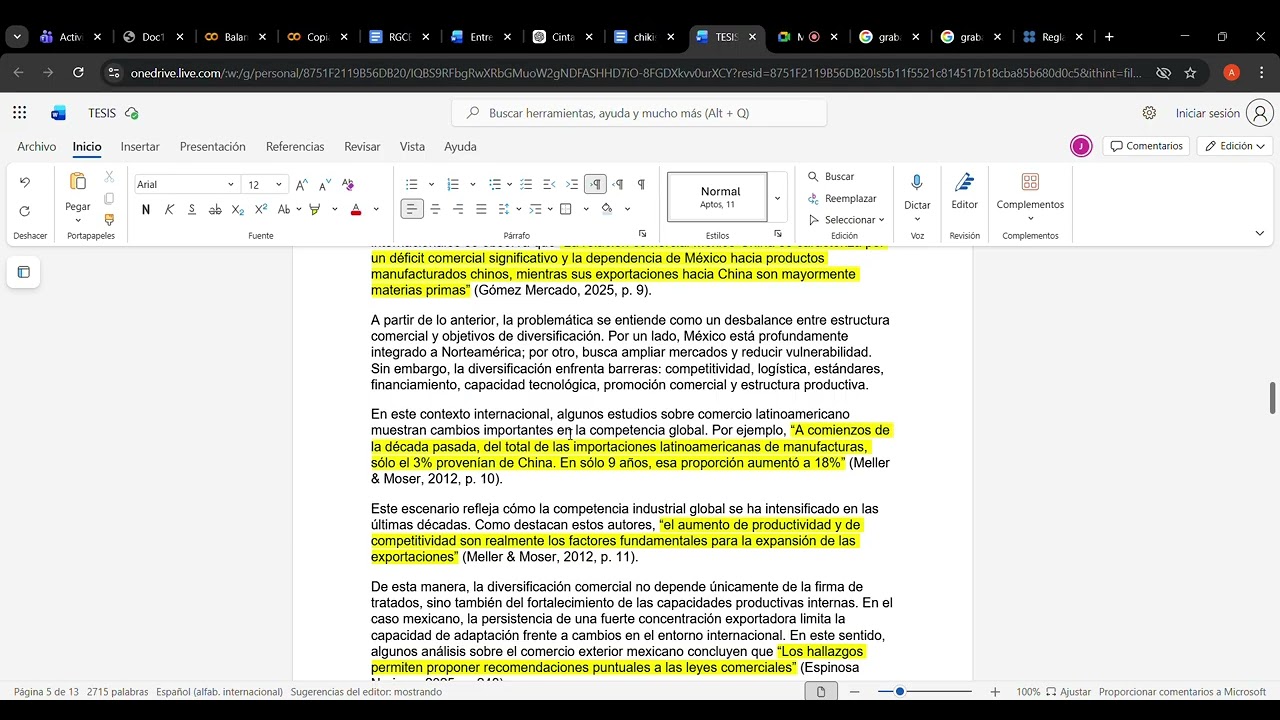Toggle center text alignment

[x=435, y=209]
